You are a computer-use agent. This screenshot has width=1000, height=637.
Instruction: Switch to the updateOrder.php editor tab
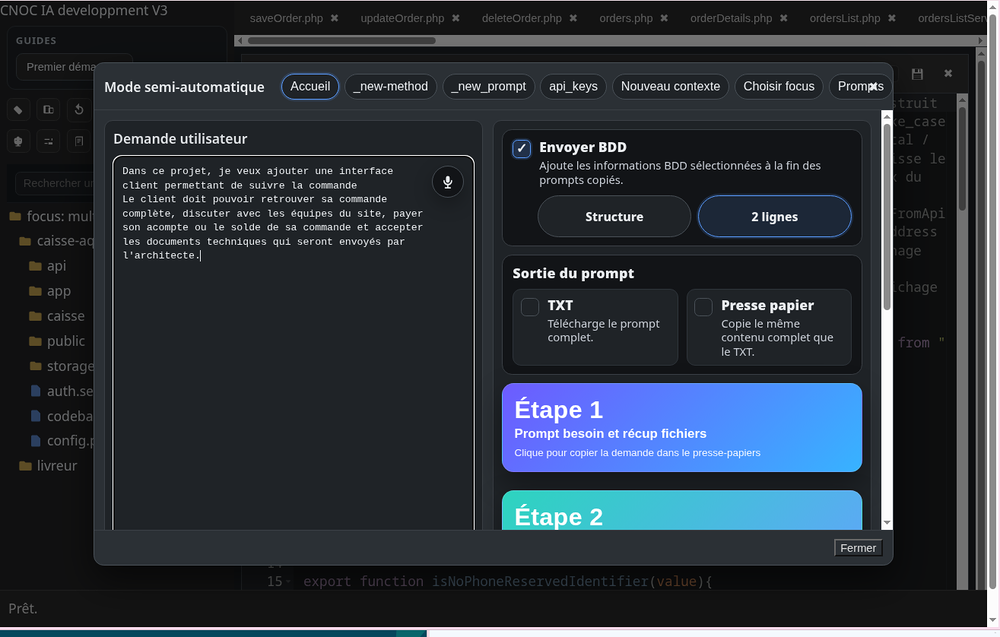(x=402, y=18)
